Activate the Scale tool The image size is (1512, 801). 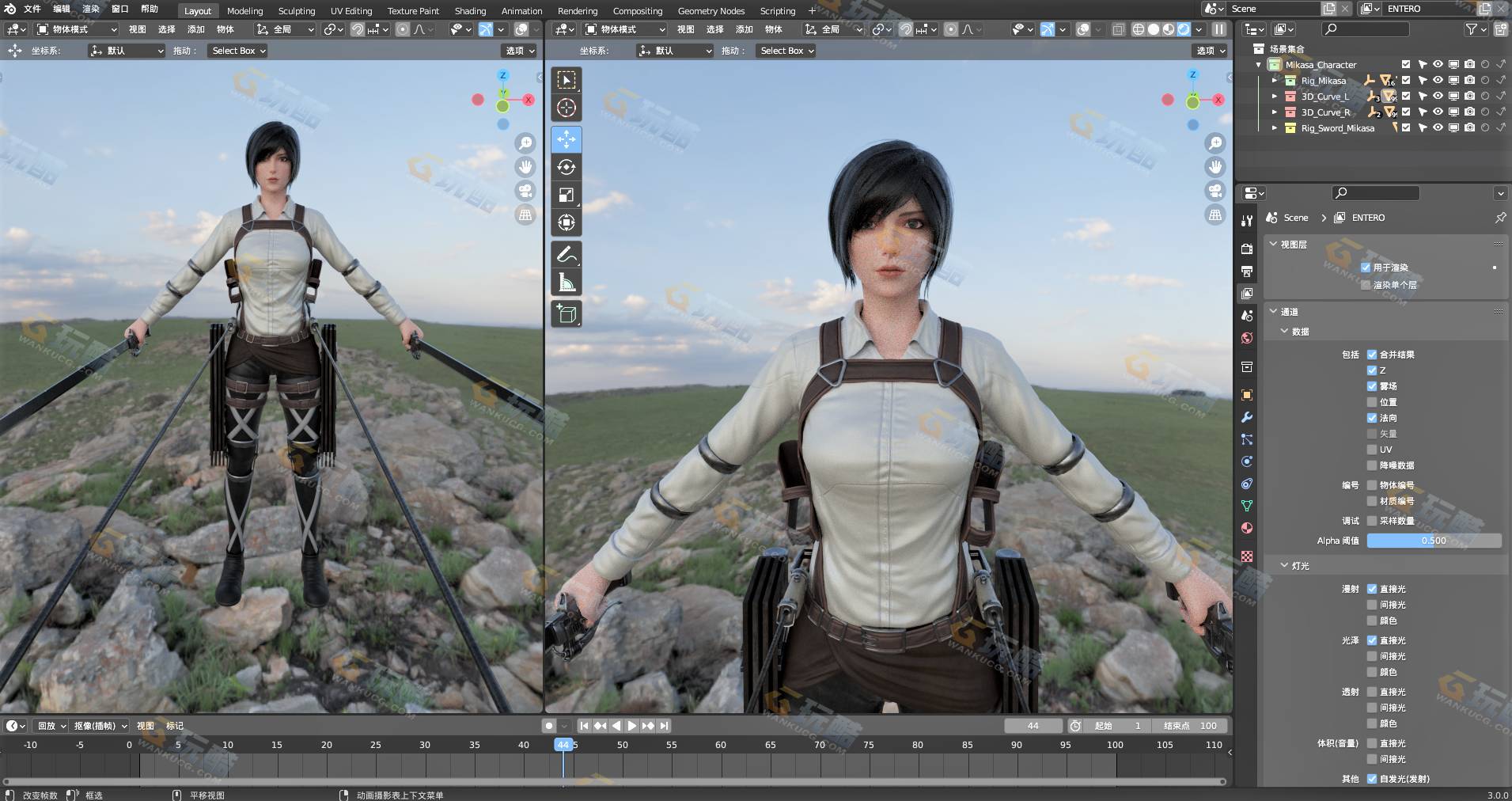(x=566, y=195)
